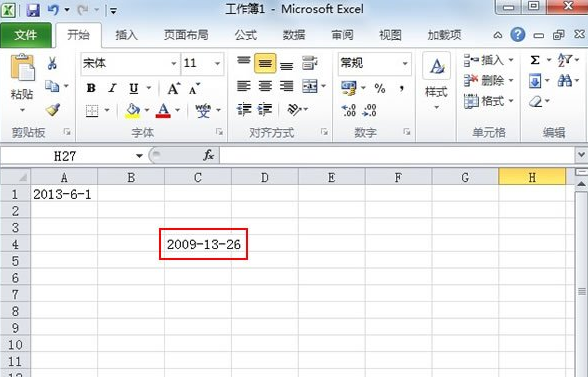Click the green 文件 button
This screenshot has height=377, width=588.
click(x=26, y=35)
